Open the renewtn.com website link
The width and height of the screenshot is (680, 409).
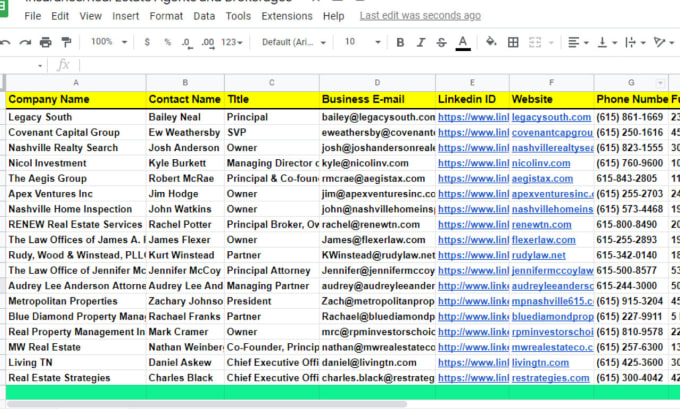tap(541, 225)
